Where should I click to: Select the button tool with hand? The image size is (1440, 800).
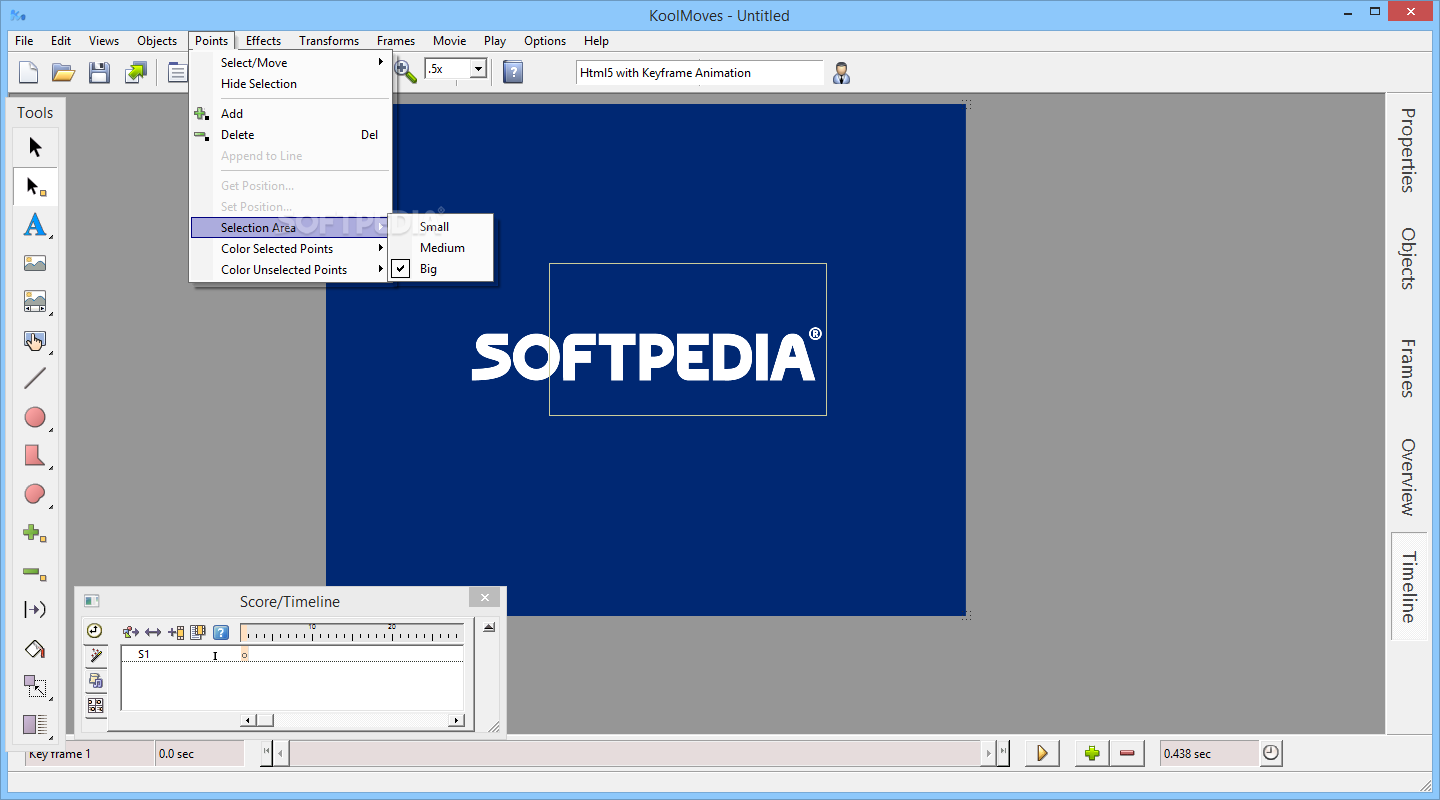point(35,341)
